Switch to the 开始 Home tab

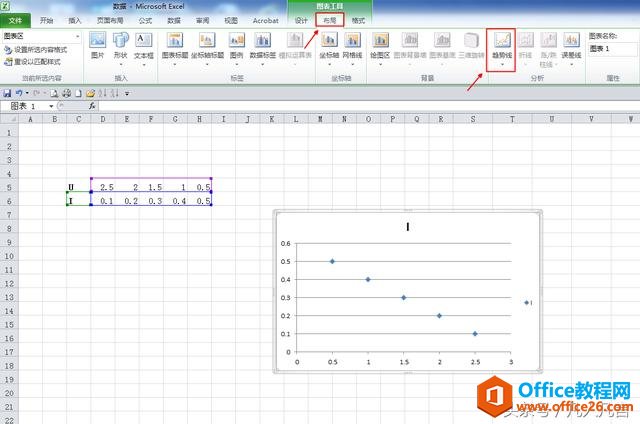tap(47, 20)
